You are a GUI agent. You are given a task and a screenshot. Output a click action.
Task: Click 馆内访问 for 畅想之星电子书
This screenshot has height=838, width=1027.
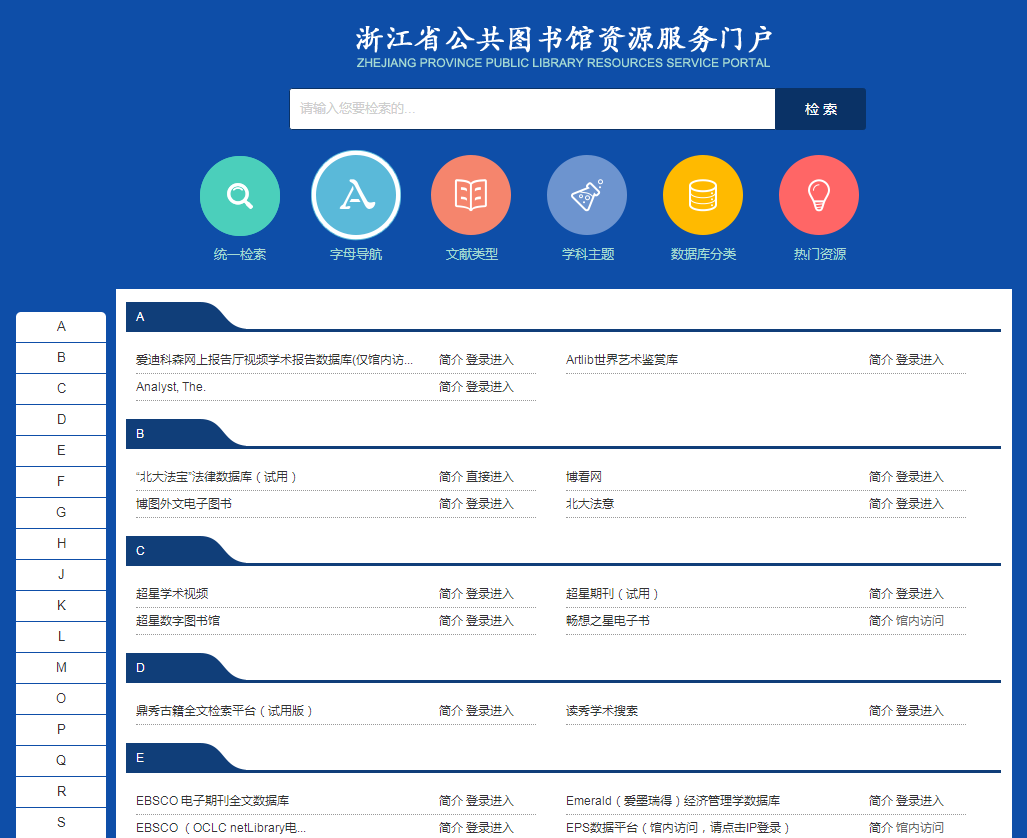click(920, 620)
